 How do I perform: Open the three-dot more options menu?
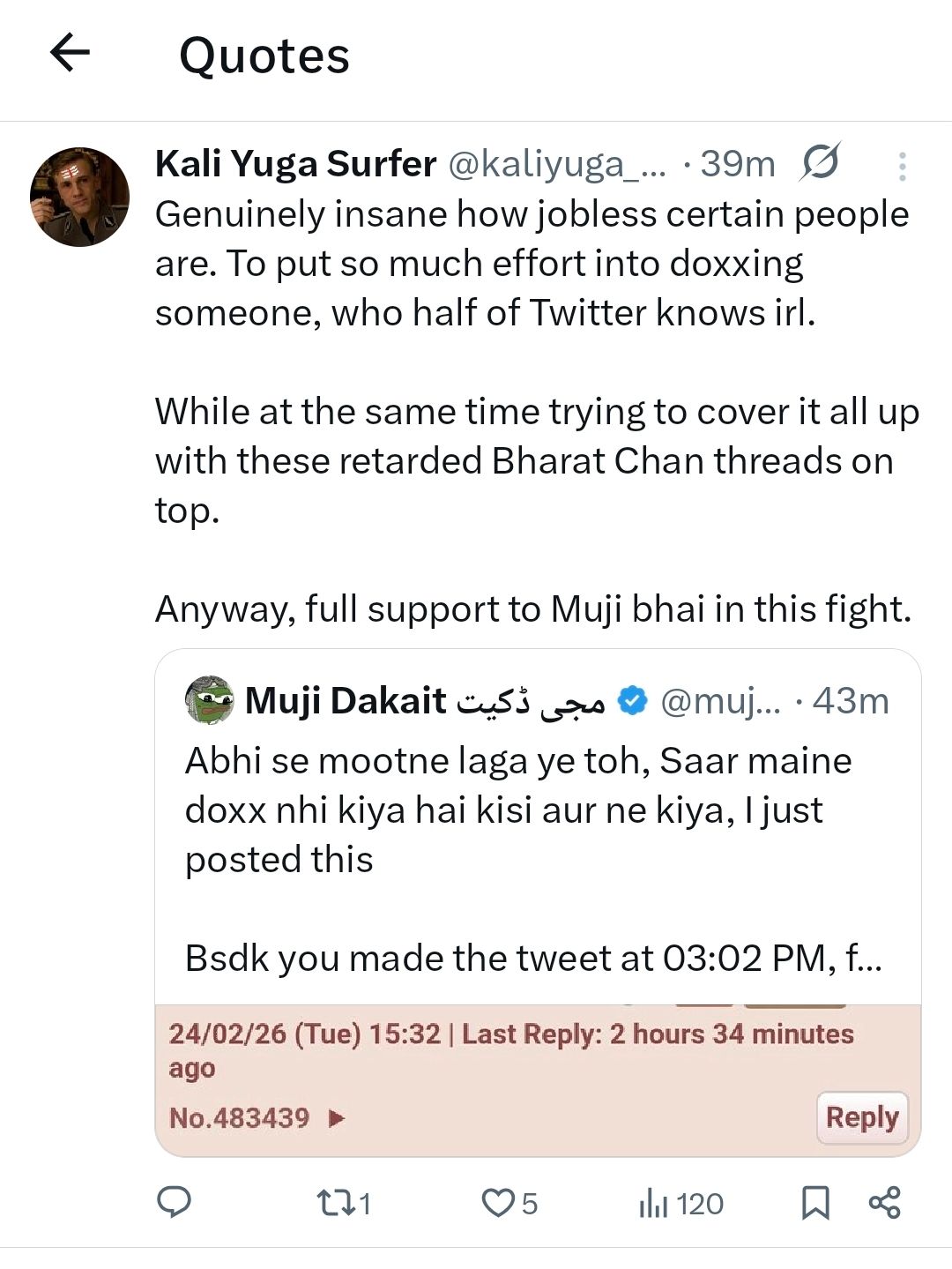click(x=902, y=166)
